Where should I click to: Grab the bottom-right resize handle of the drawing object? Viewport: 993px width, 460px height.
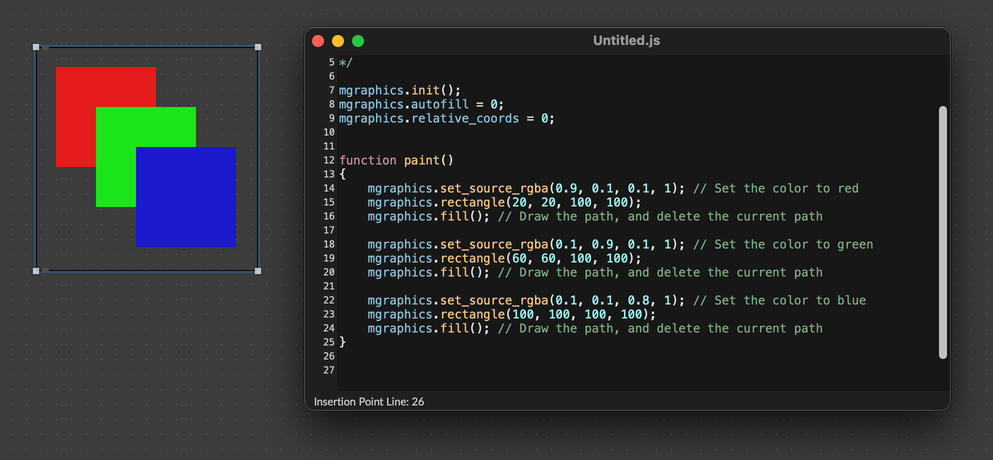coord(258,271)
